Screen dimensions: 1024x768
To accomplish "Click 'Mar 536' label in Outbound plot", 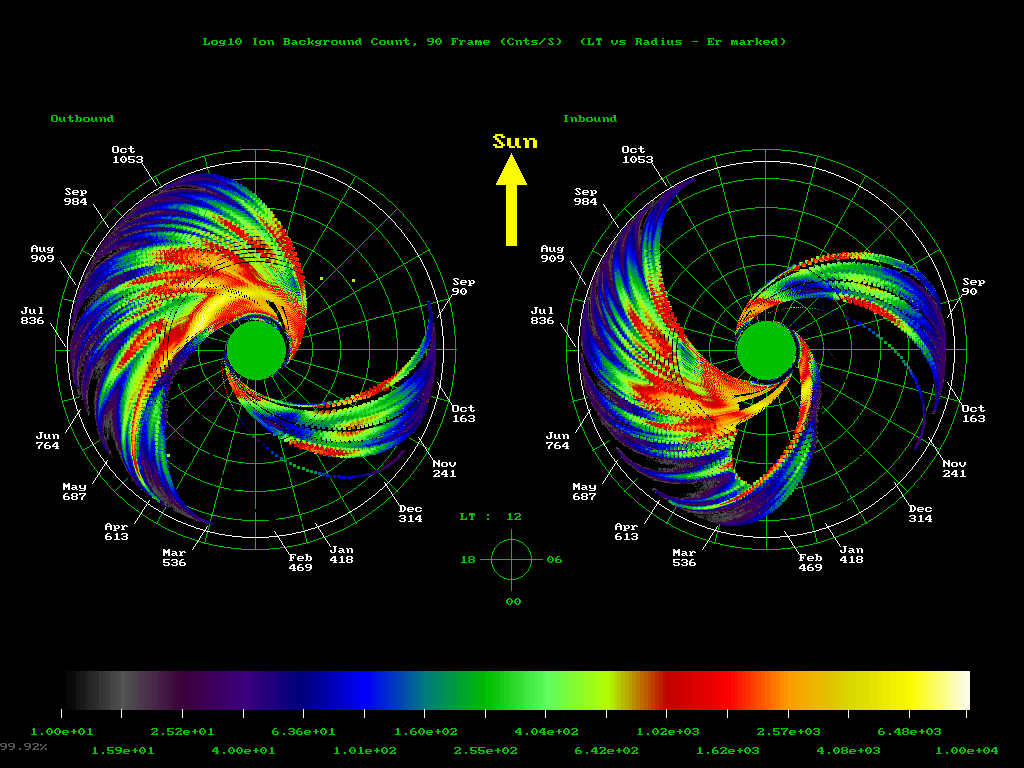I will [x=174, y=558].
